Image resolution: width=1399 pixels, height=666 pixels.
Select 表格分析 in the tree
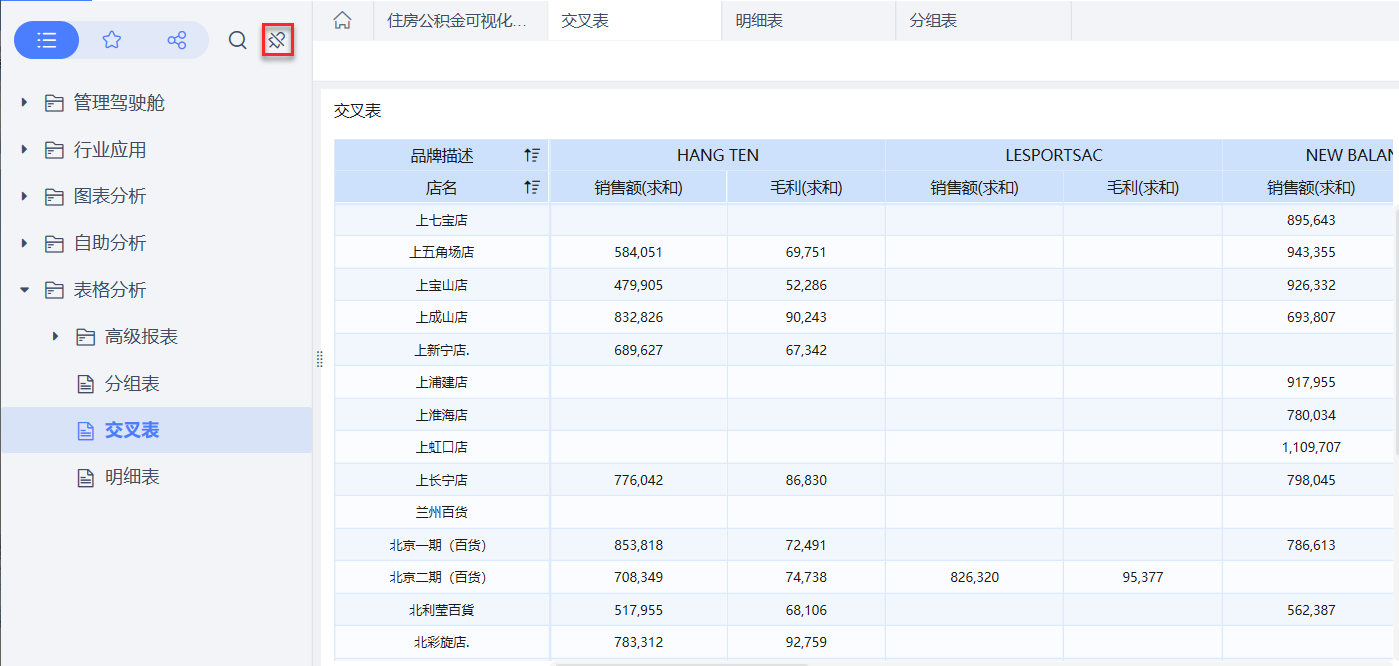tap(110, 290)
